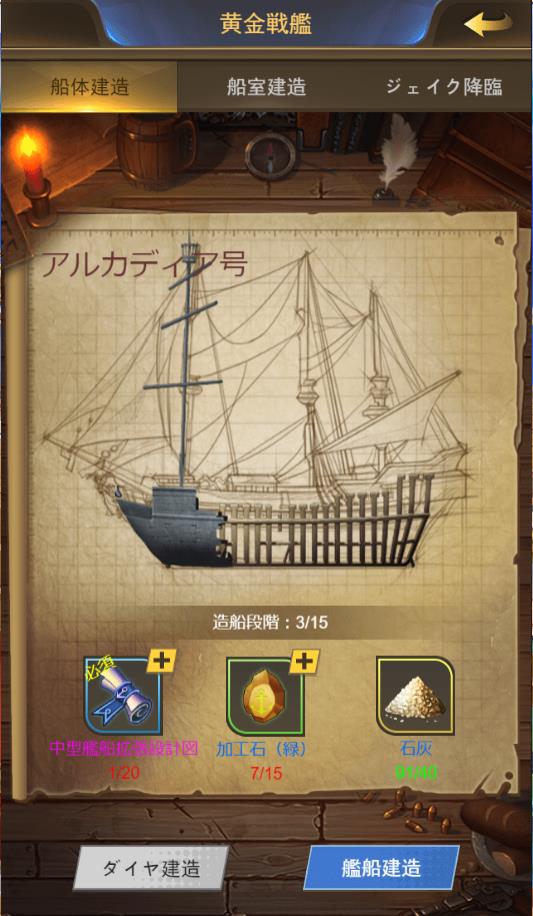533x916 pixels.
Task: Click the yellow back arrow icon
Action: (488, 24)
